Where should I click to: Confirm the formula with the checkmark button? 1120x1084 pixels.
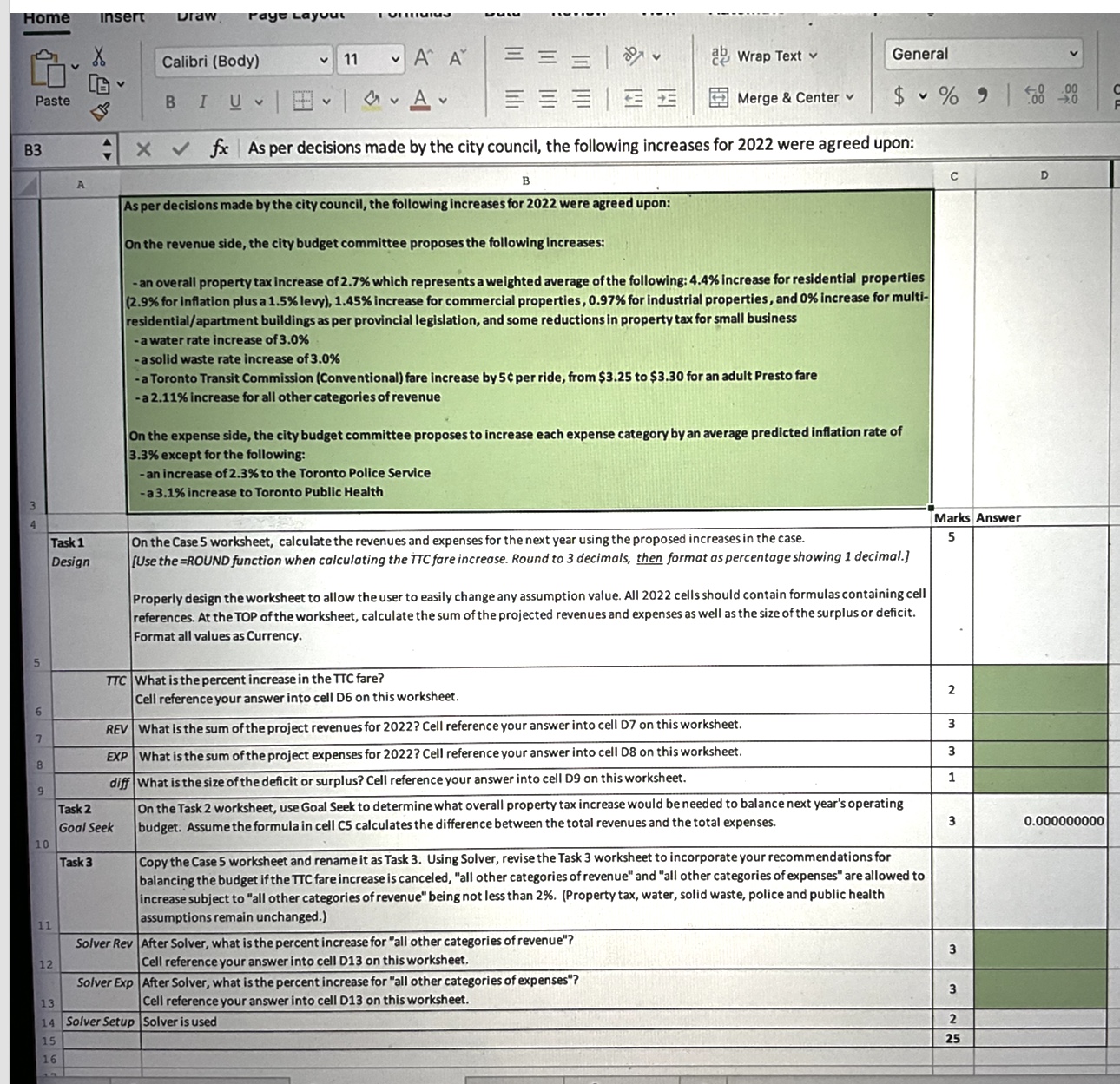point(181,147)
